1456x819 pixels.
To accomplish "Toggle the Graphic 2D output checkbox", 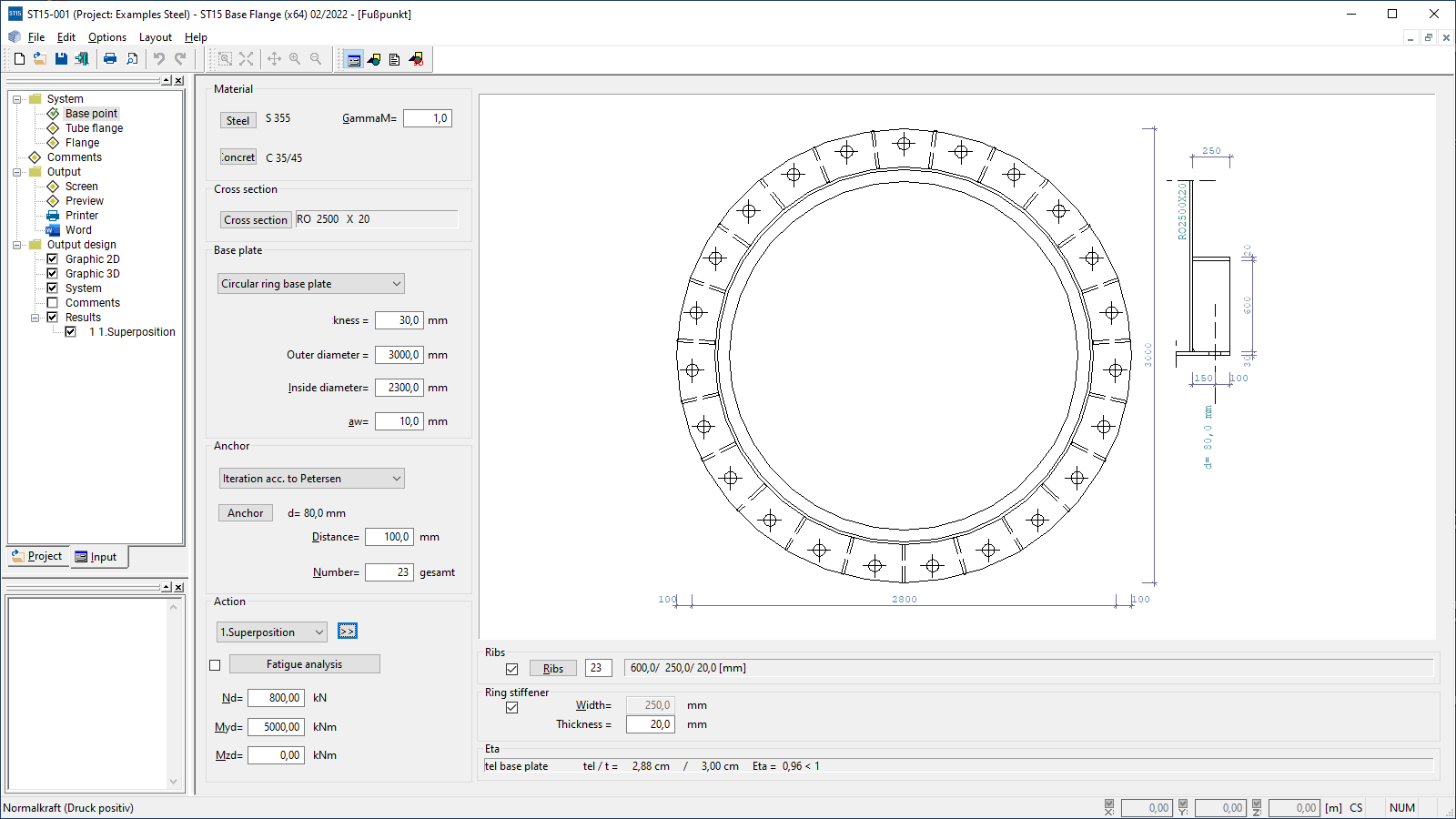I will tap(53, 259).
